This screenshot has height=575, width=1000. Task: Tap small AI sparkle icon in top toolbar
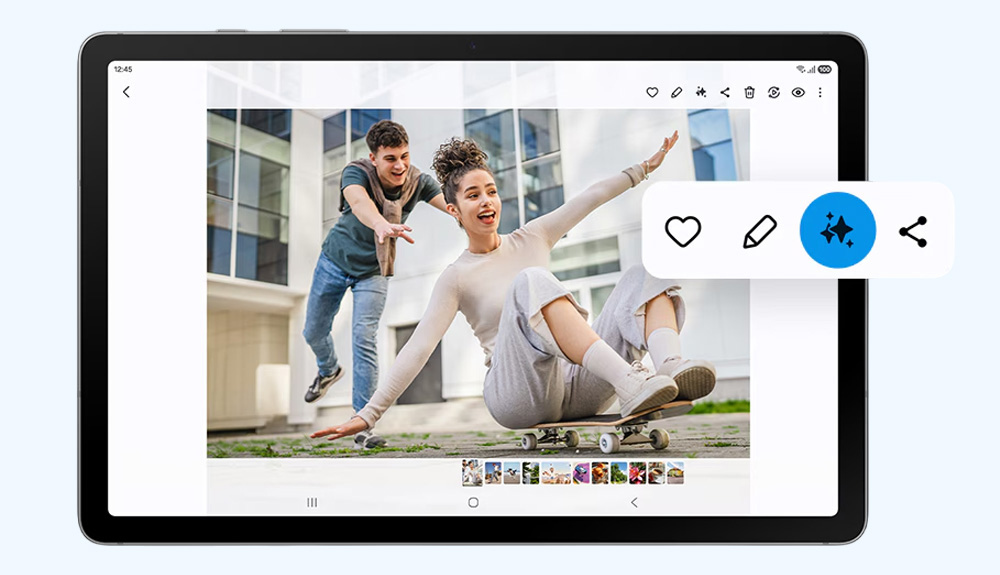pos(701,92)
